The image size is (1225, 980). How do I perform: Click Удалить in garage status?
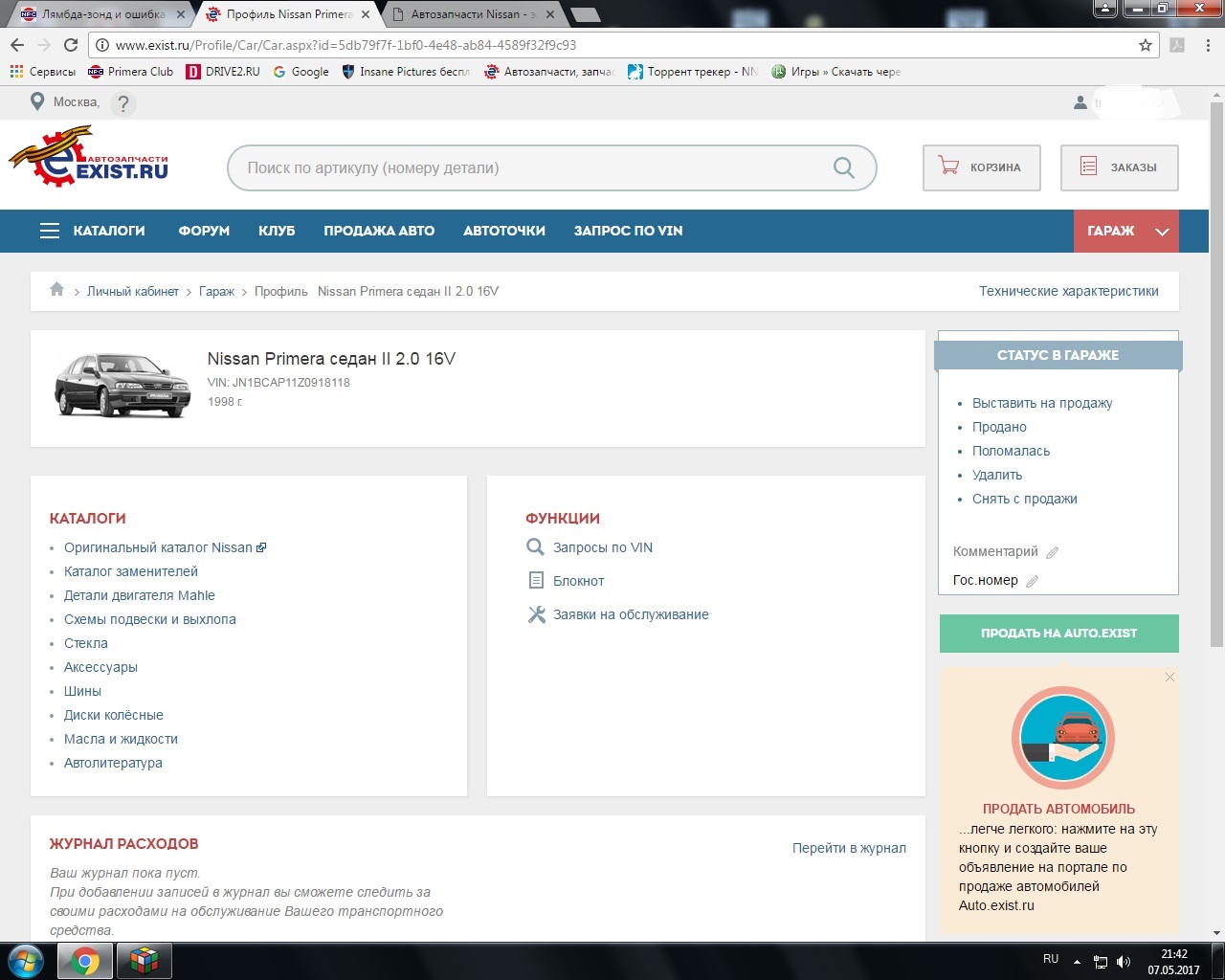pyautogui.click(x=997, y=475)
